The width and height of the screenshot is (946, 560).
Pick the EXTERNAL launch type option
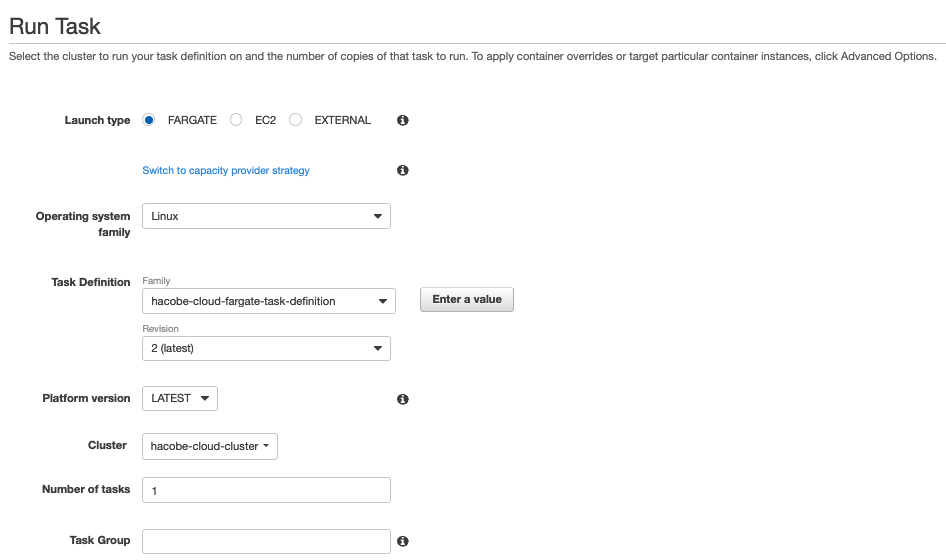click(296, 120)
